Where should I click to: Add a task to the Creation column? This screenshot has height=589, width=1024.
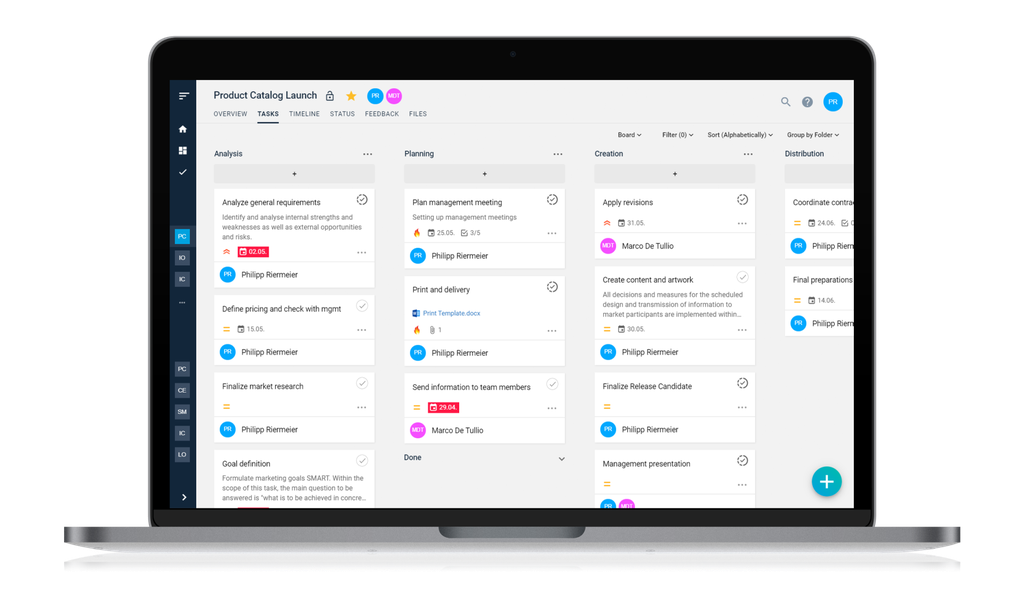coord(675,174)
